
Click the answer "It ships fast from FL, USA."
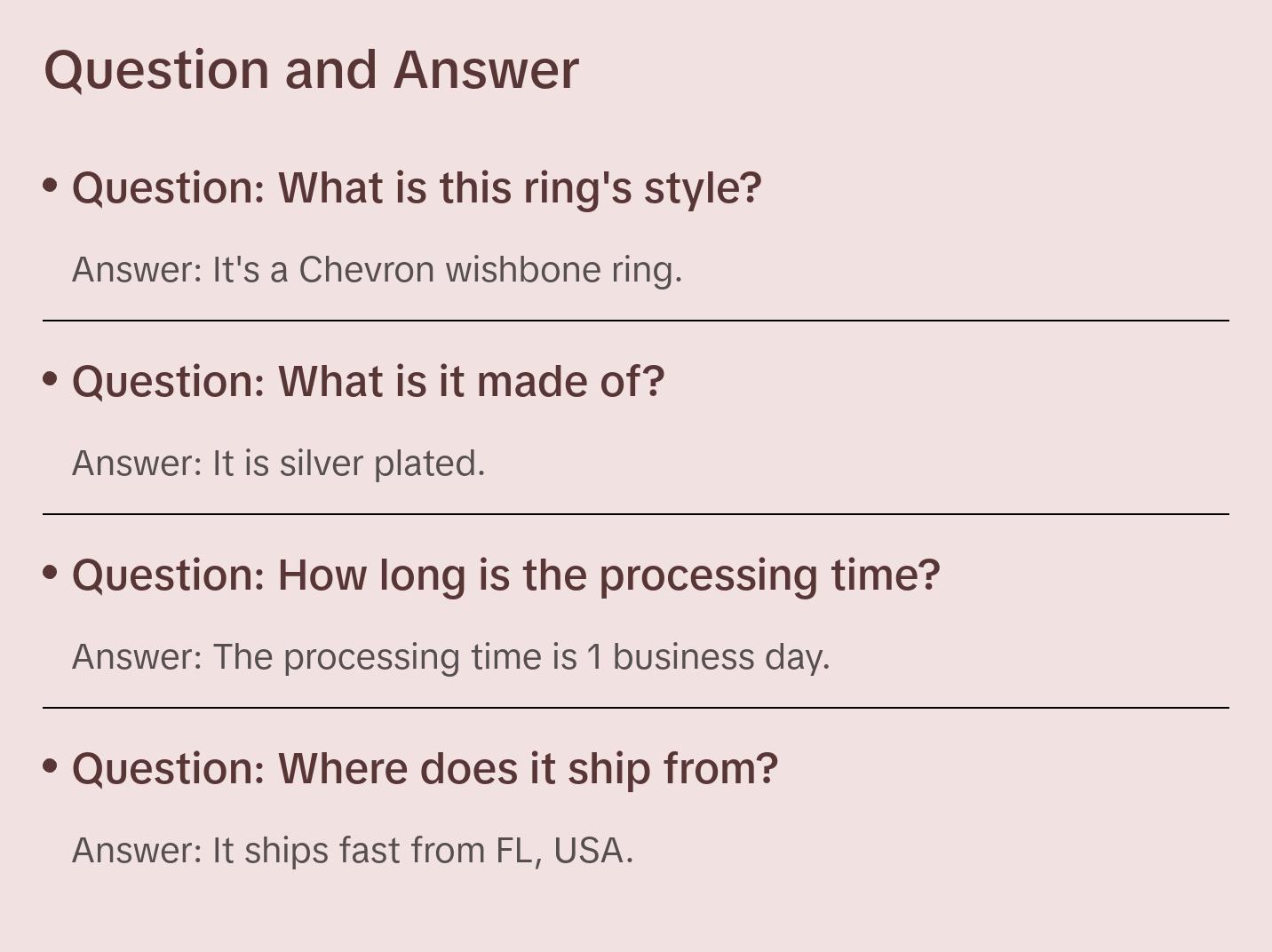tap(352, 851)
